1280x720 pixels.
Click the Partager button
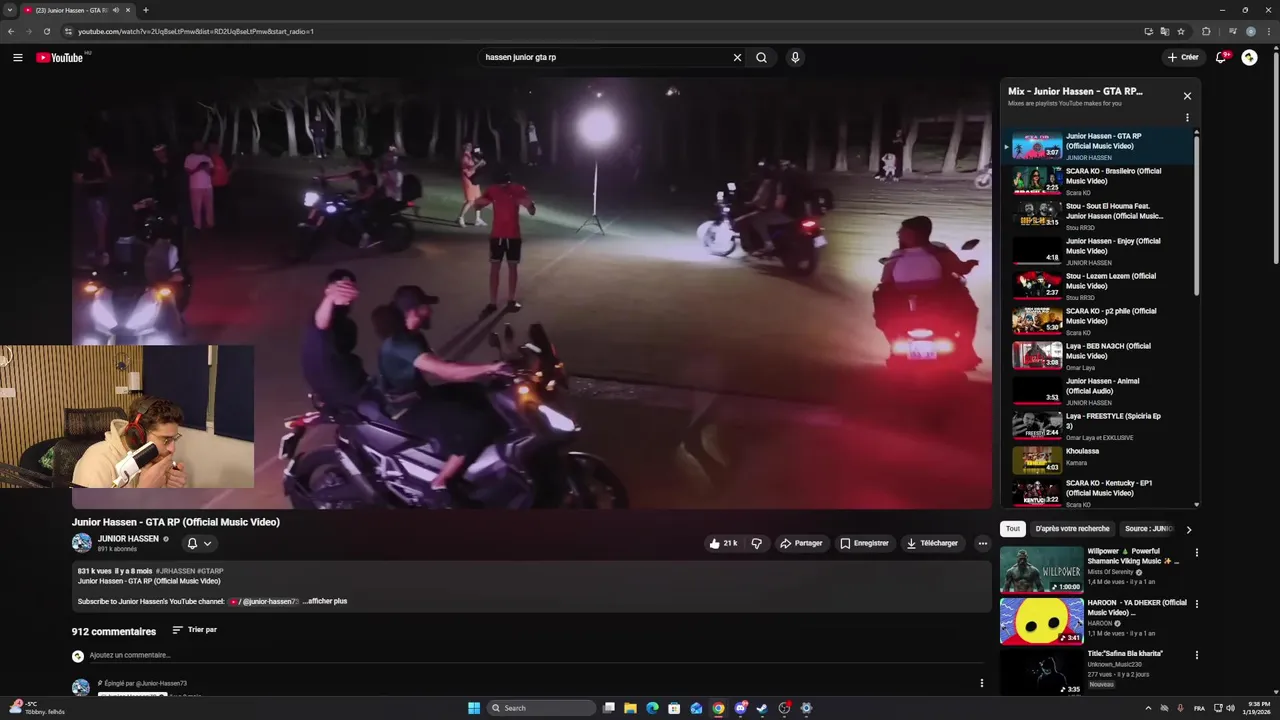[801, 543]
